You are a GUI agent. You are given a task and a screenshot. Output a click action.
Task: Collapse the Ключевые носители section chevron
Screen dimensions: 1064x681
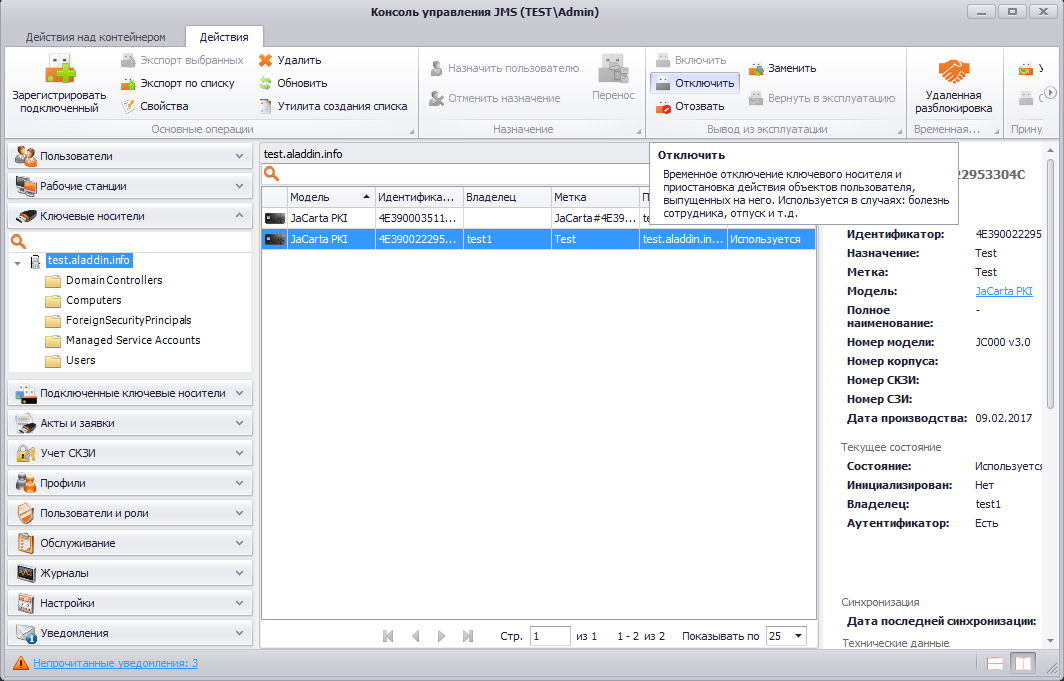[x=239, y=216]
